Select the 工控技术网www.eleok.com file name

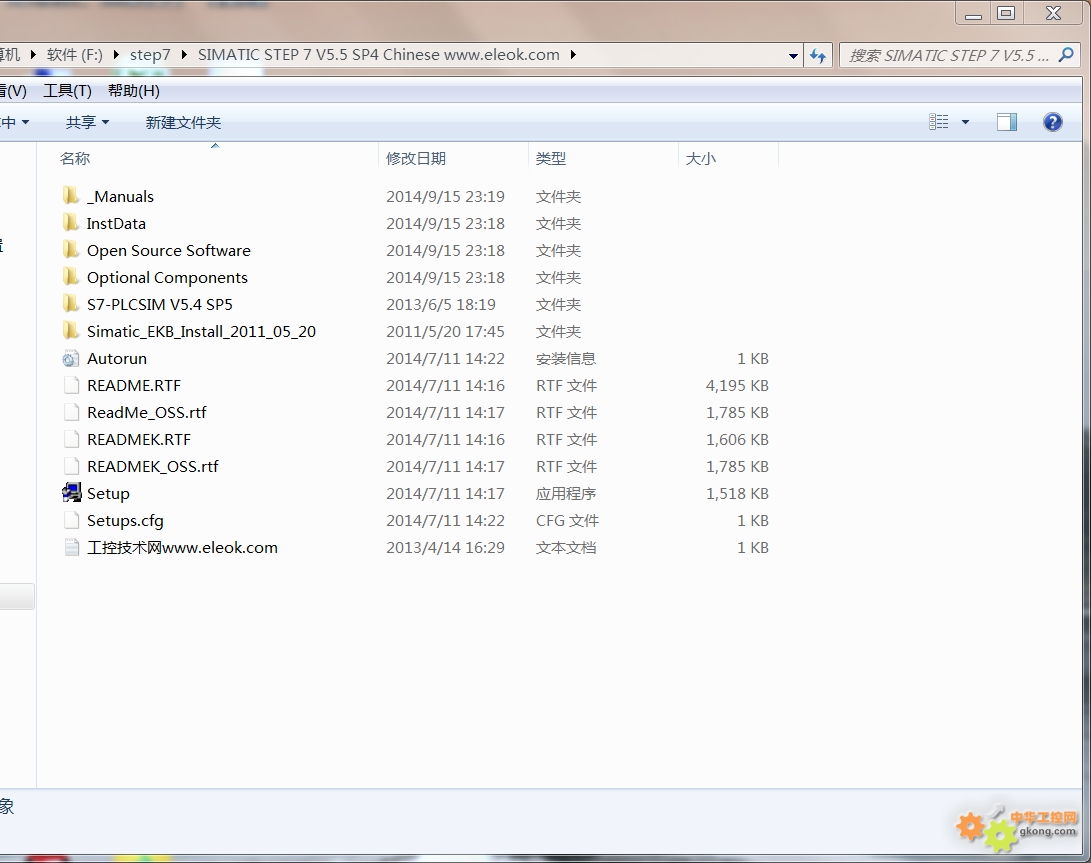[x=182, y=548]
